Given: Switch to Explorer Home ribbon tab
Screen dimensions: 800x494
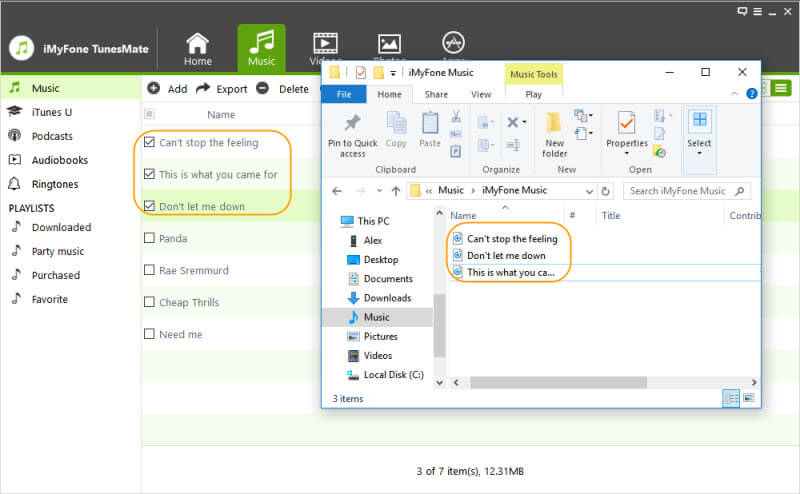Looking at the screenshot, I should coord(389,94).
